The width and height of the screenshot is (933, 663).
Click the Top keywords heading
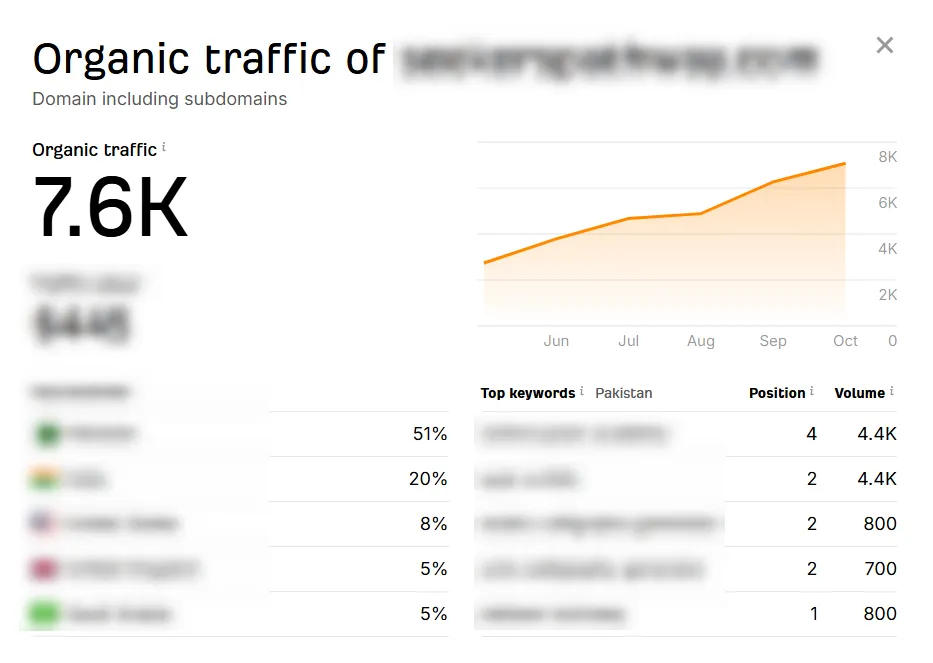point(527,393)
